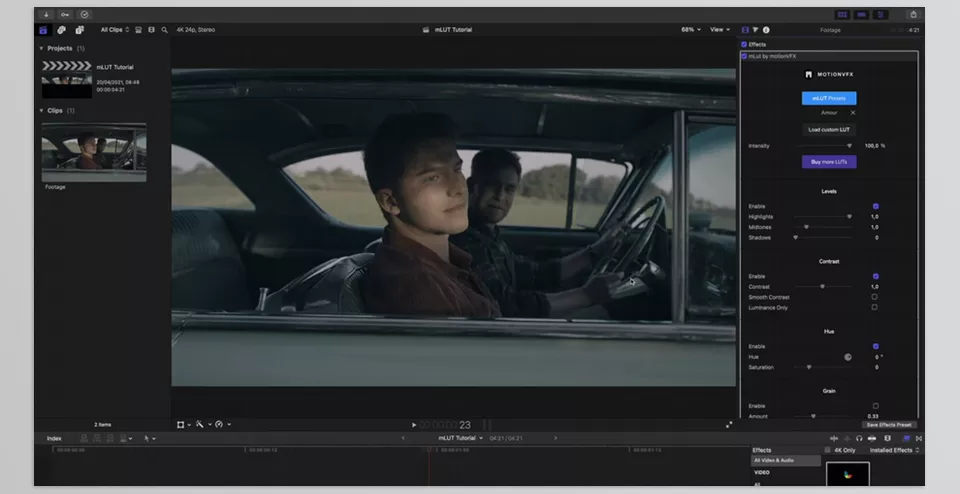
Task: Show the Libraries sidebar icon
Action: [43, 29]
